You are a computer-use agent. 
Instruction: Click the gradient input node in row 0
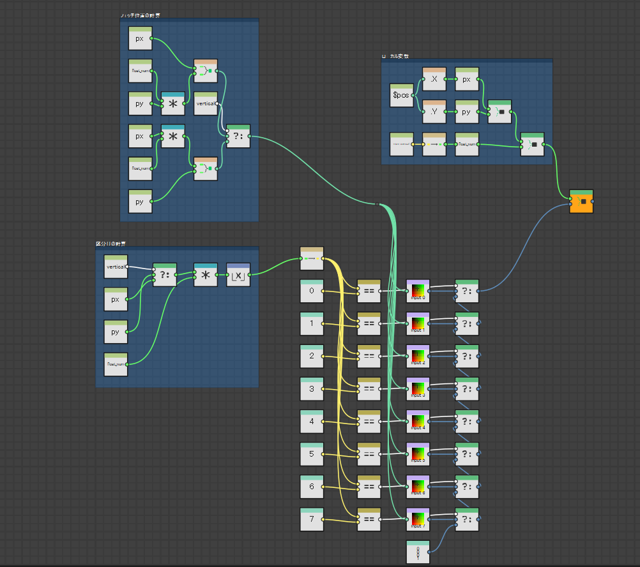point(417,292)
